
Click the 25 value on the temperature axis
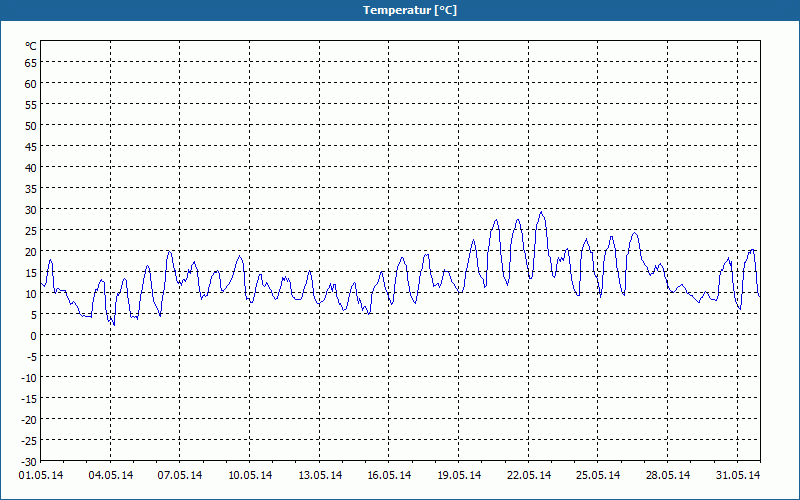[x=31, y=231]
